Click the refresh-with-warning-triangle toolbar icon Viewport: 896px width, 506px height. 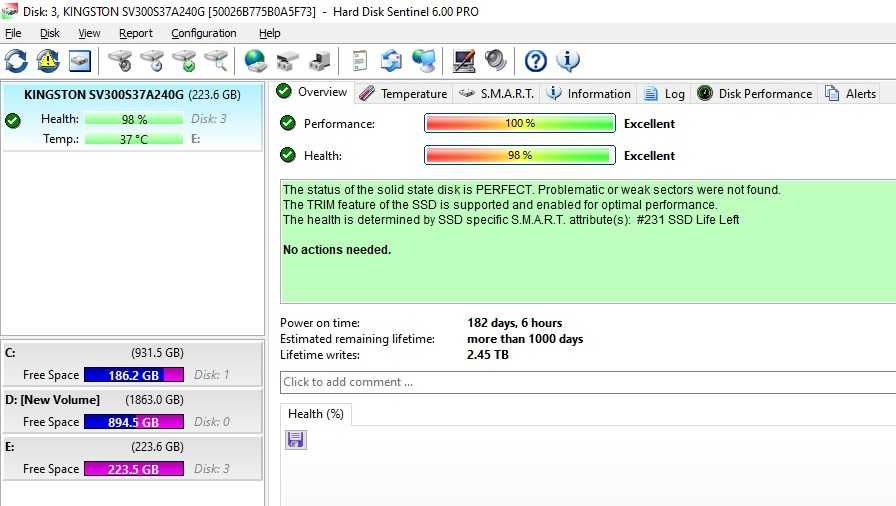click(48, 61)
